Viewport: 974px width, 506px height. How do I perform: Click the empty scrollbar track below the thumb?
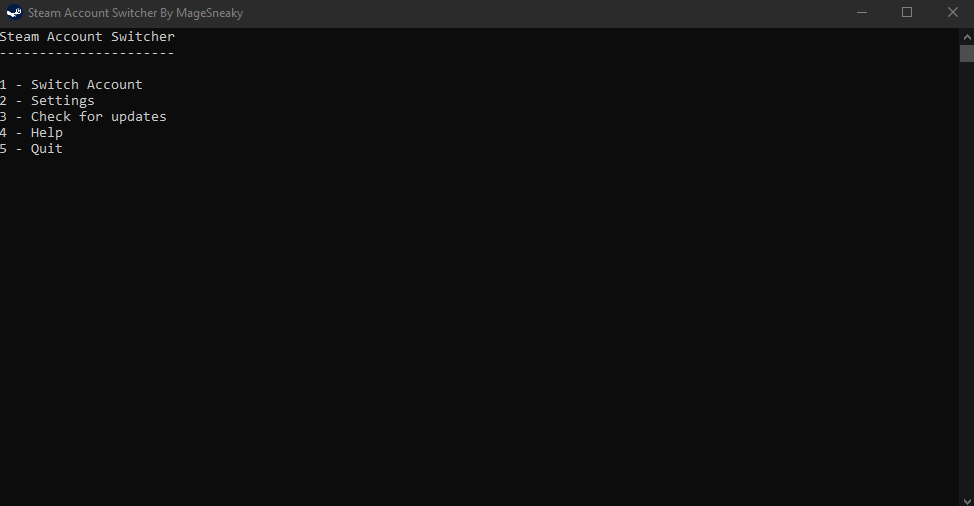tap(967, 277)
